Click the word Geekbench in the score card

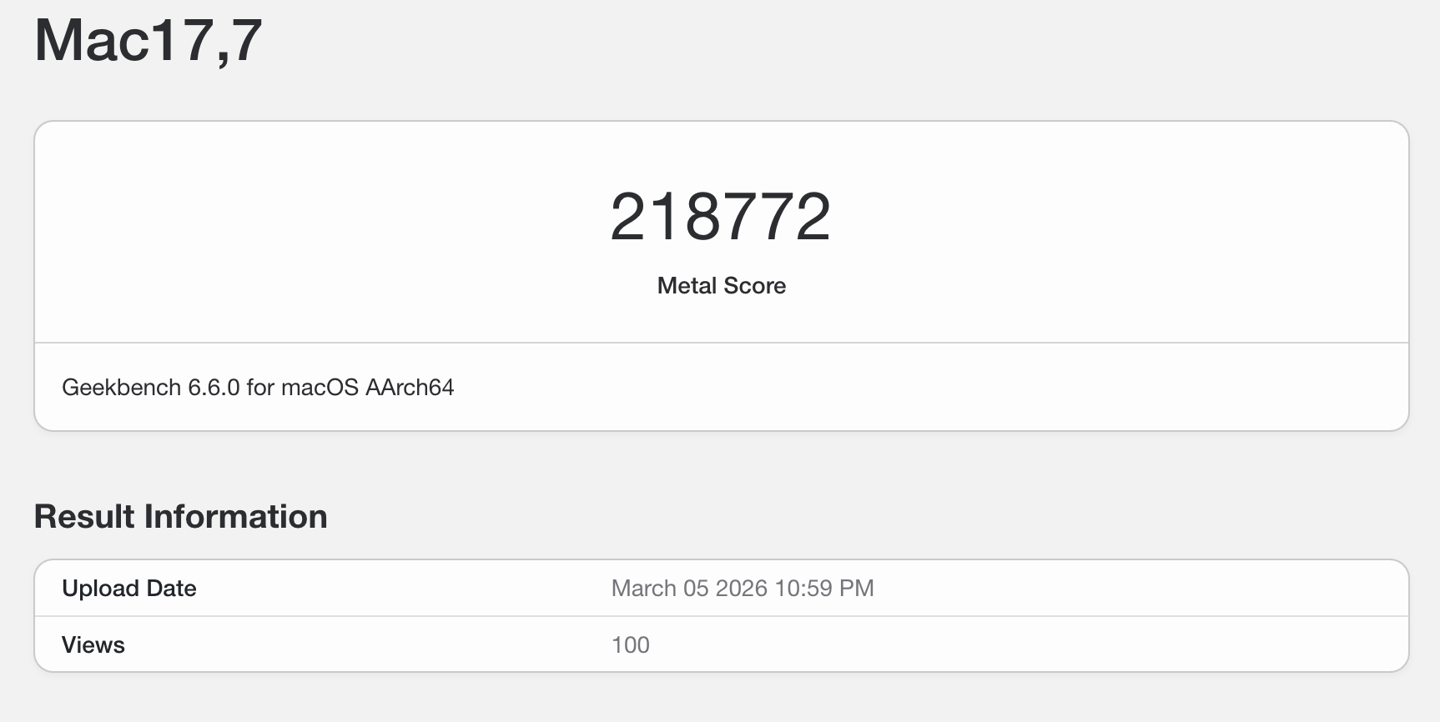[121, 387]
